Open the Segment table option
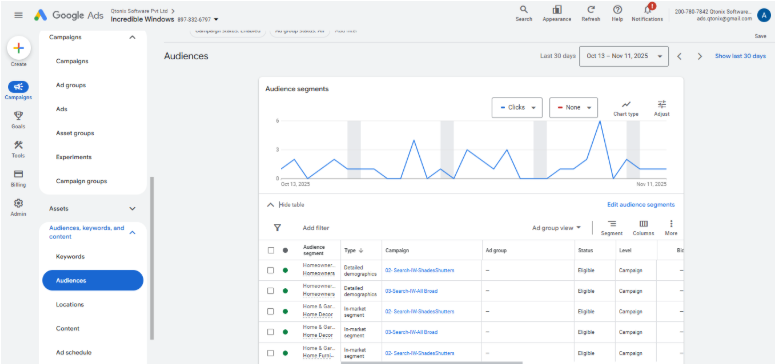This screenshot has width=775, height=364. tap(612, 228)
